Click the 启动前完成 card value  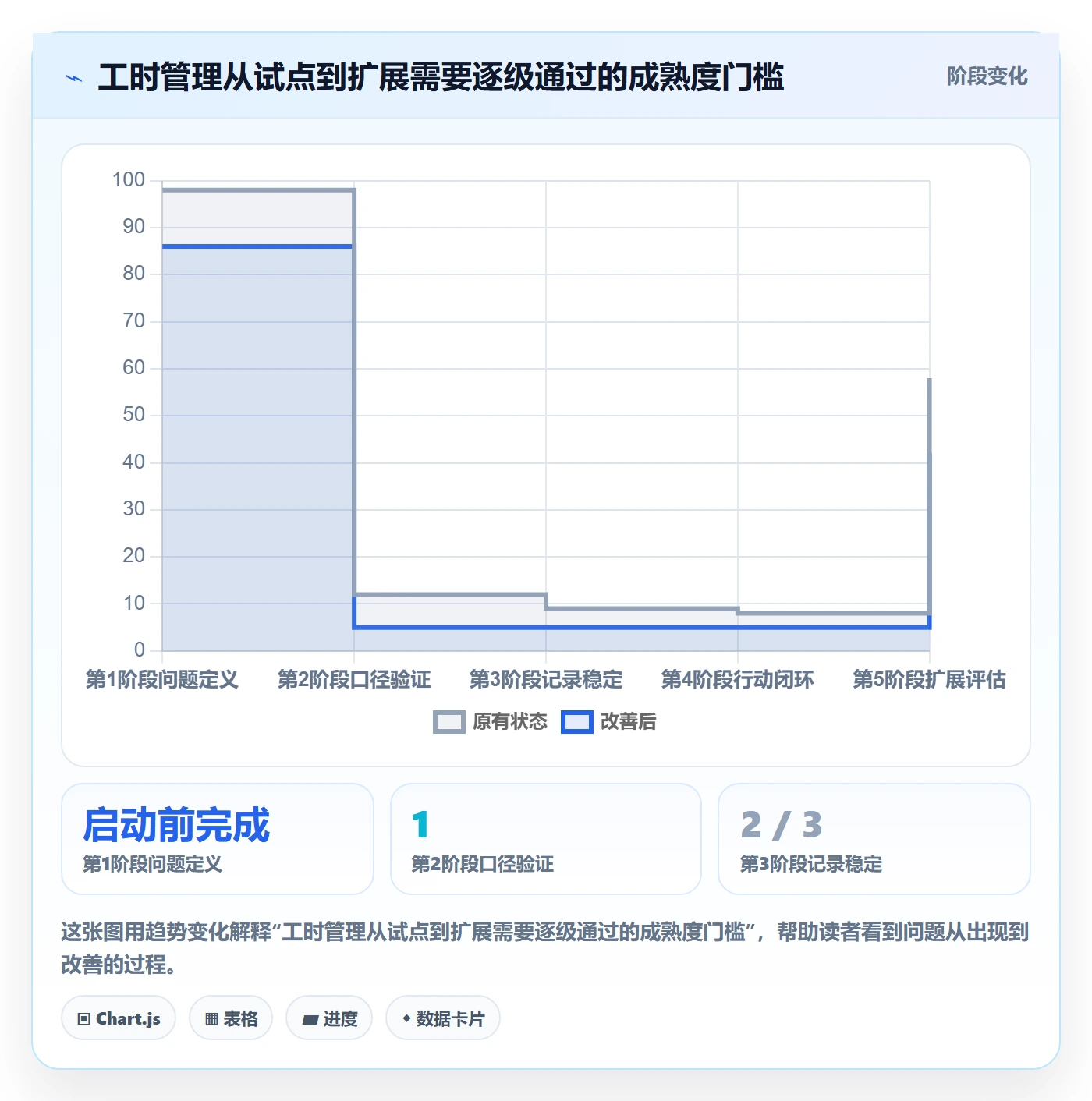pyautogui.click(x=176, y=826)
